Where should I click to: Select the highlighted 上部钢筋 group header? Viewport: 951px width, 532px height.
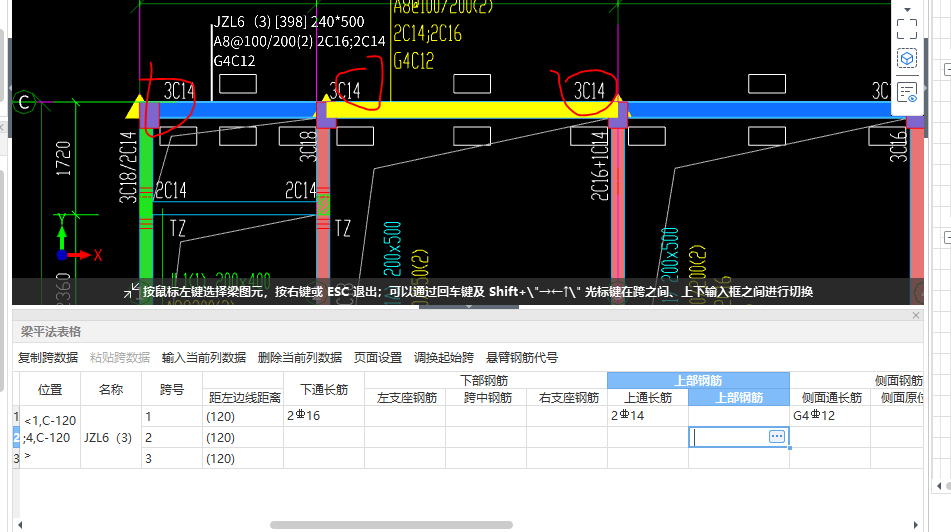click(698, 381)
